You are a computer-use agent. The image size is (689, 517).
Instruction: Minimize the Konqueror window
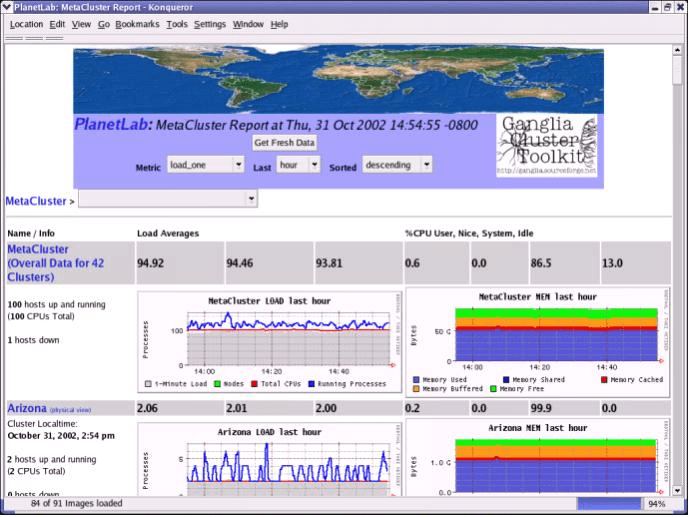655,7
